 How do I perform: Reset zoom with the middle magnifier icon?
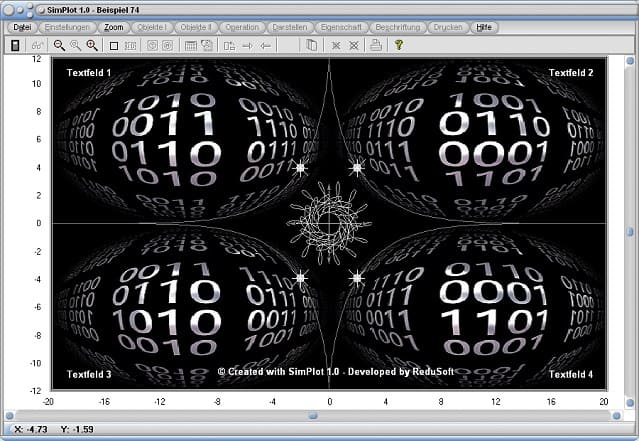pos(75,45)
